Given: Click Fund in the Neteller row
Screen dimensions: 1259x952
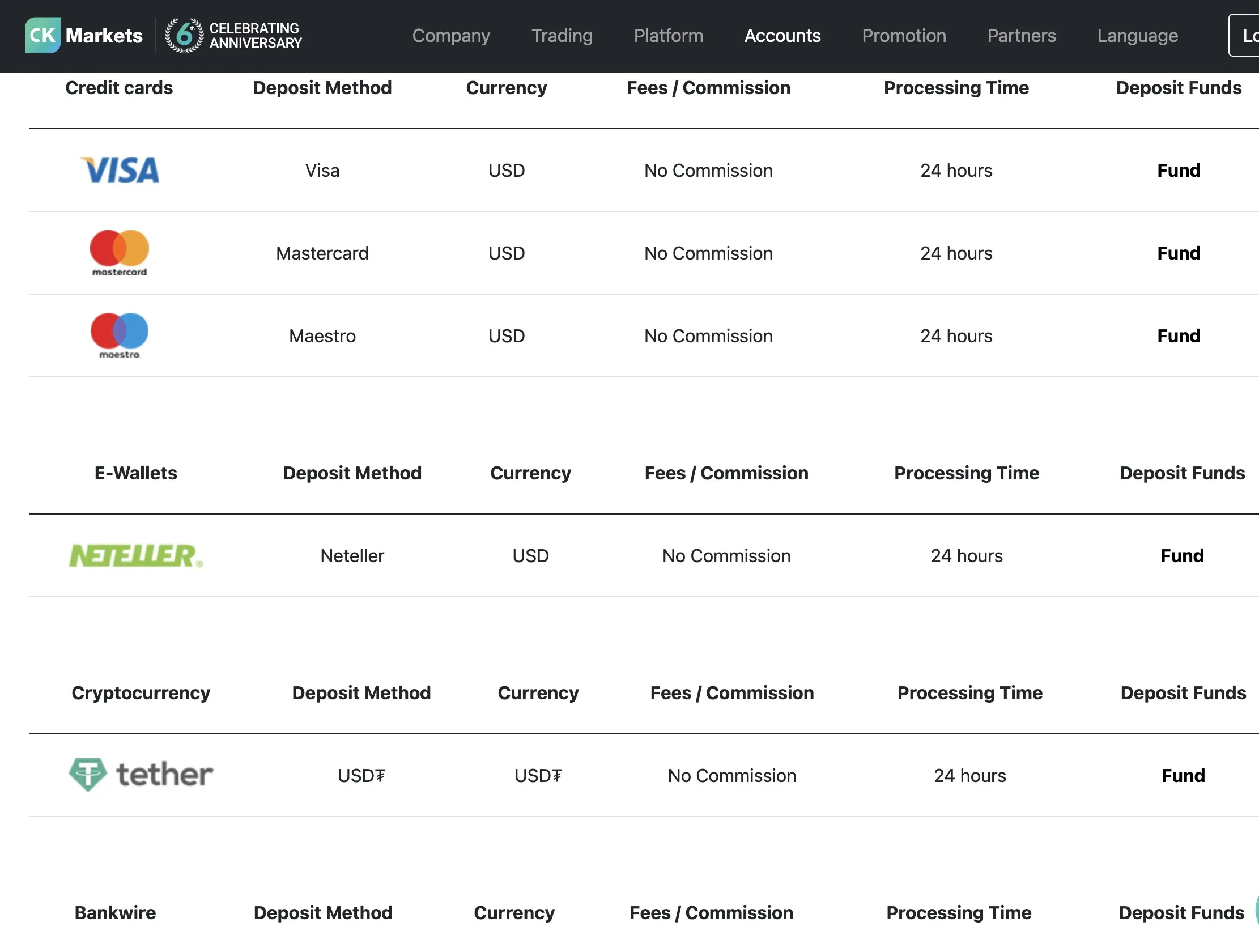Looking at the screenshot, I should point(1181,556).
